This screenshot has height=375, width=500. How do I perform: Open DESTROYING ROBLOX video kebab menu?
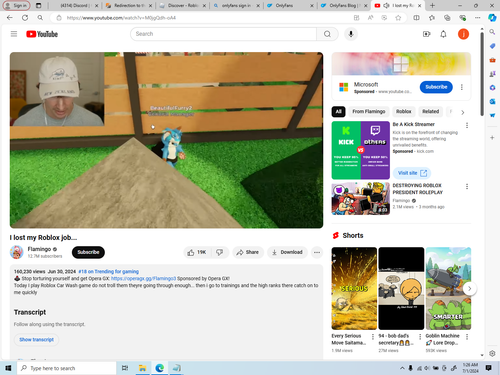(467, 186)
